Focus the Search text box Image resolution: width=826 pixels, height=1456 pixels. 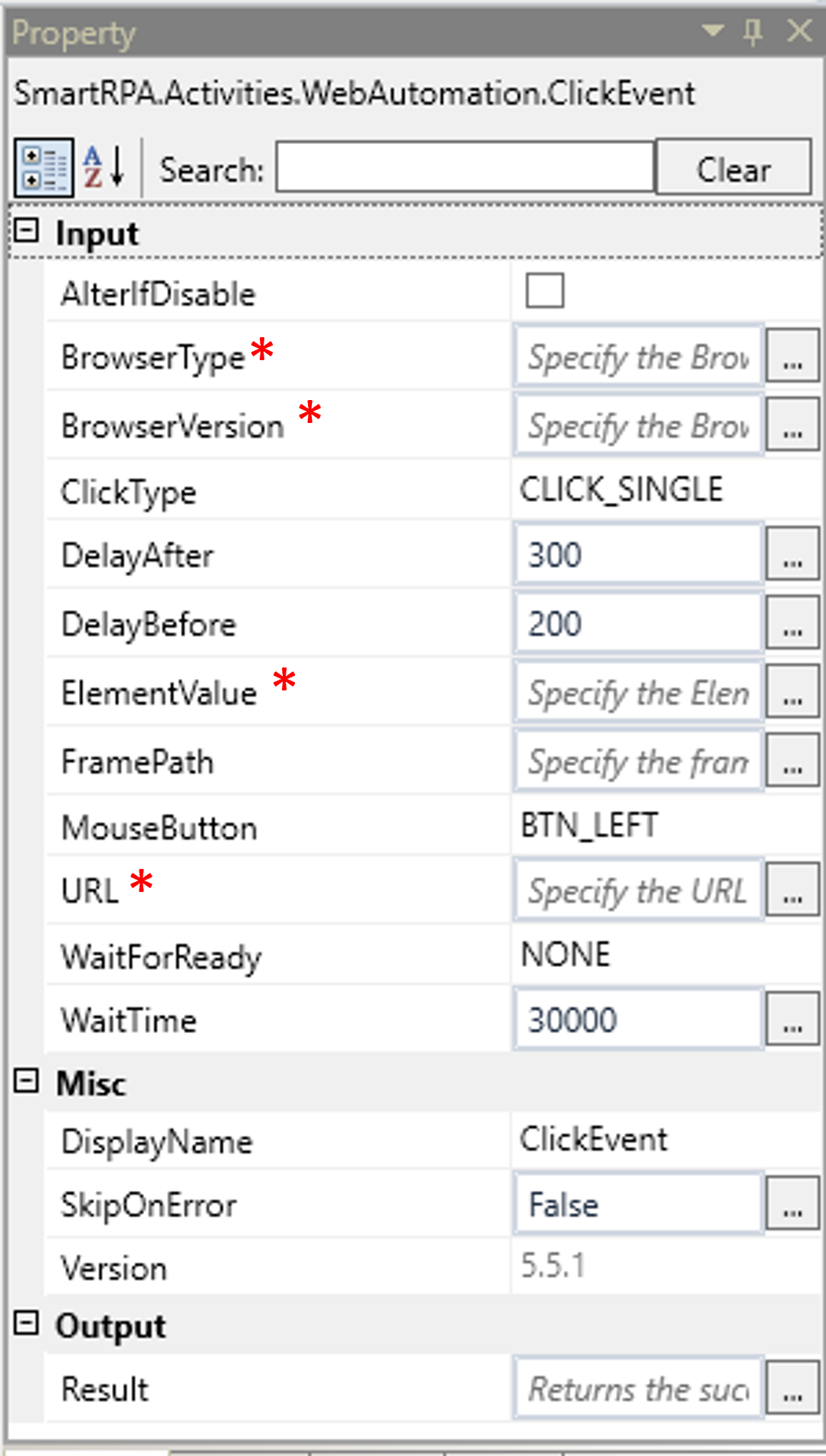click(465, 167)
